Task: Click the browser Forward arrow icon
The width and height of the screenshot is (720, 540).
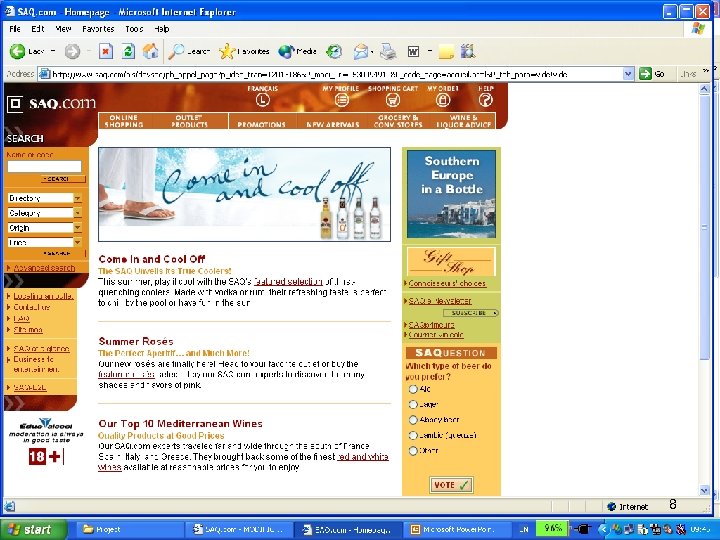Action: tap(72, 51)
